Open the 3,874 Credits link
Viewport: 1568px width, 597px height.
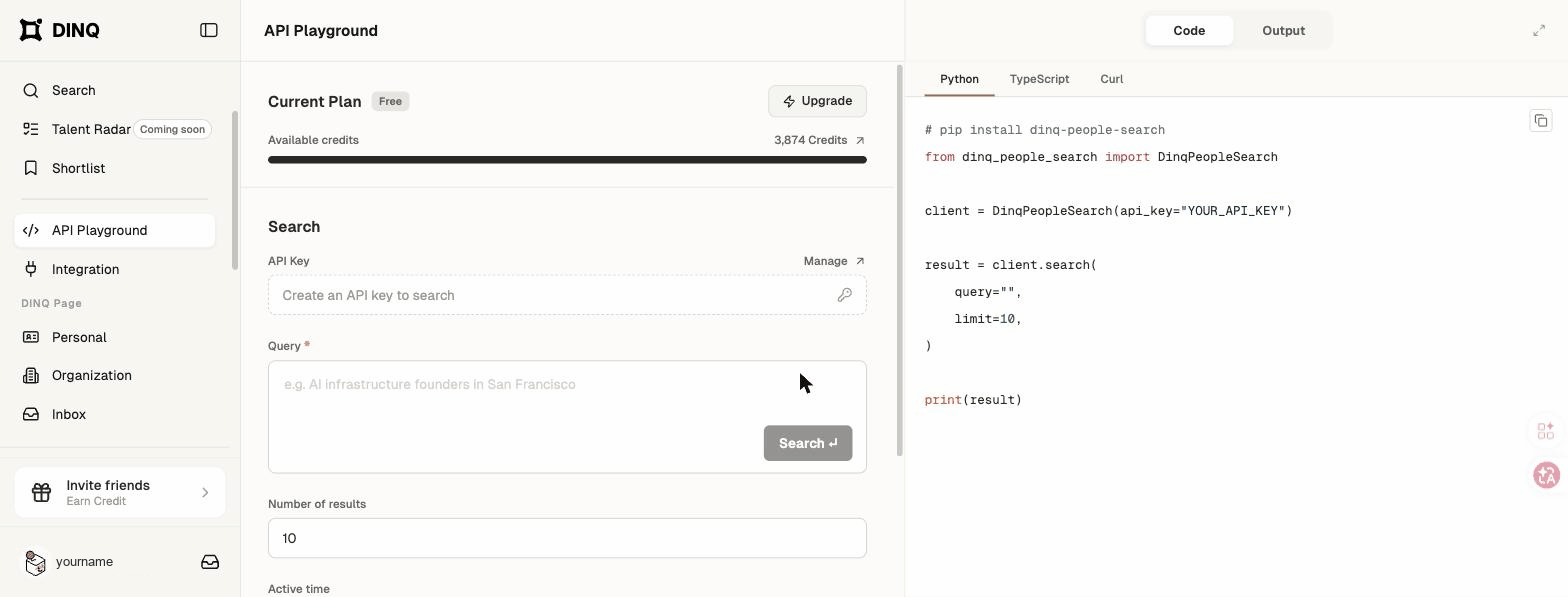point(820,140)
